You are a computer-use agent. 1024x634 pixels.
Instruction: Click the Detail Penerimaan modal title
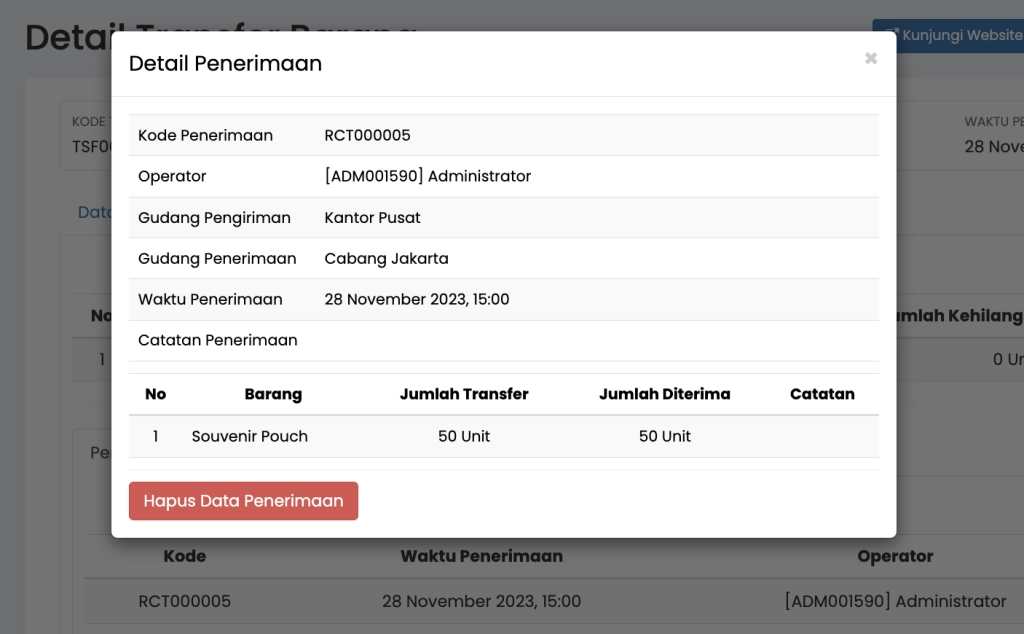[x=224, y=63]
